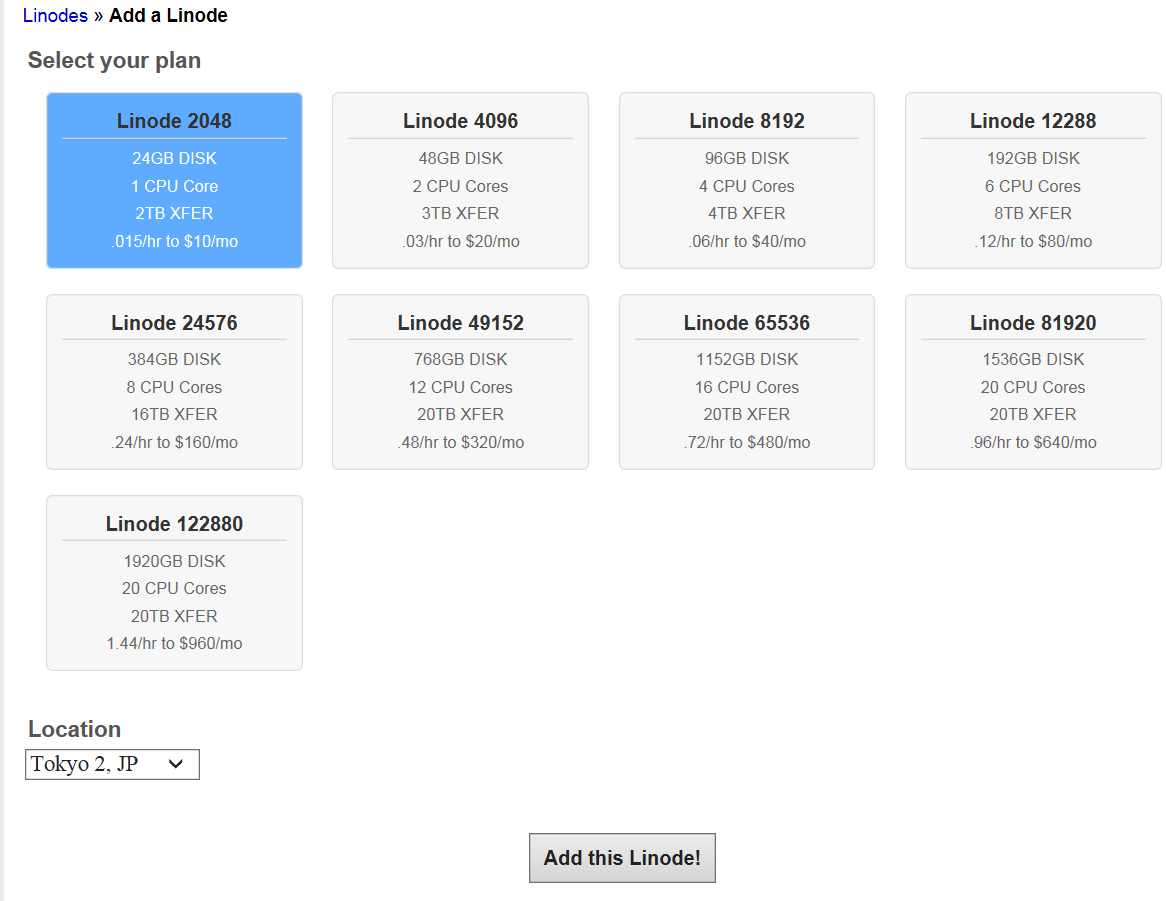1166x901 pixels.
Task: Click the '1920GB DISK' text
Action: click(x=175, y=561)
